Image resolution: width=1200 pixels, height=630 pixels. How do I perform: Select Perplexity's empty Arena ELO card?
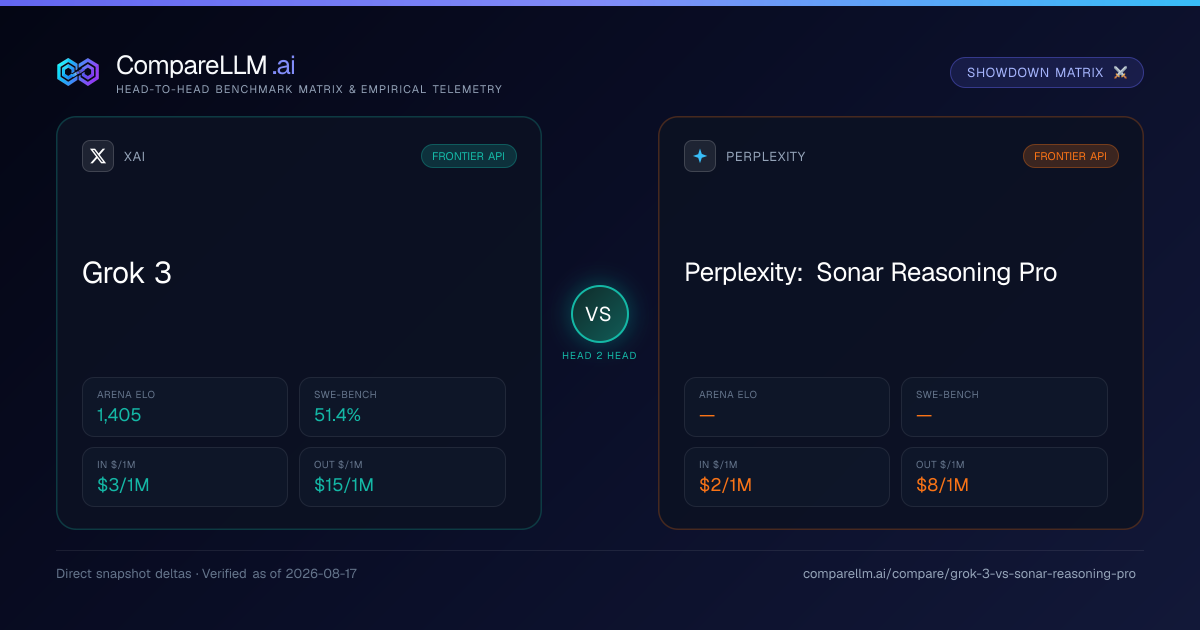(x=787, y=407)
